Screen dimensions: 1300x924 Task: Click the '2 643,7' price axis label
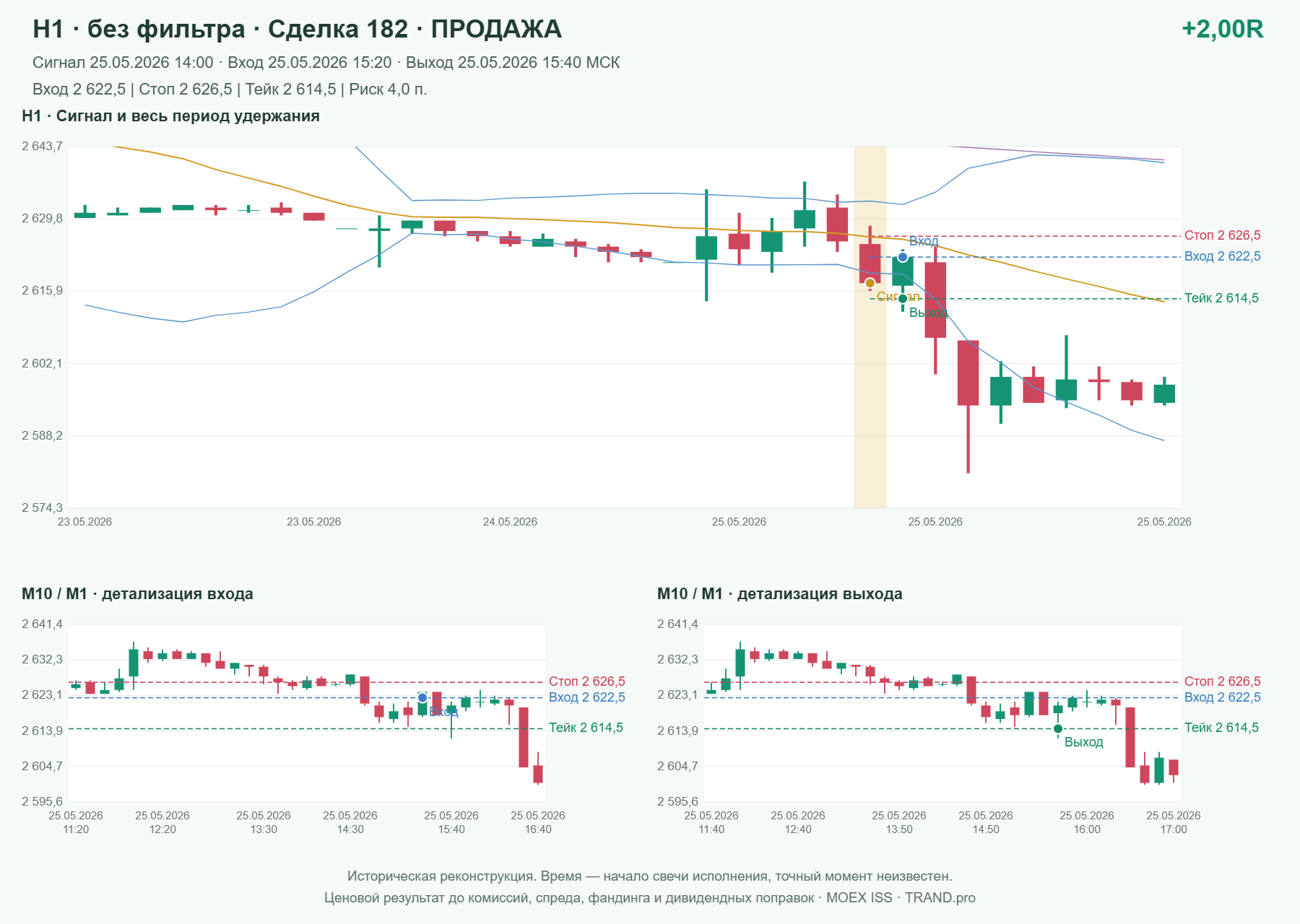click(x=42, y=147)
